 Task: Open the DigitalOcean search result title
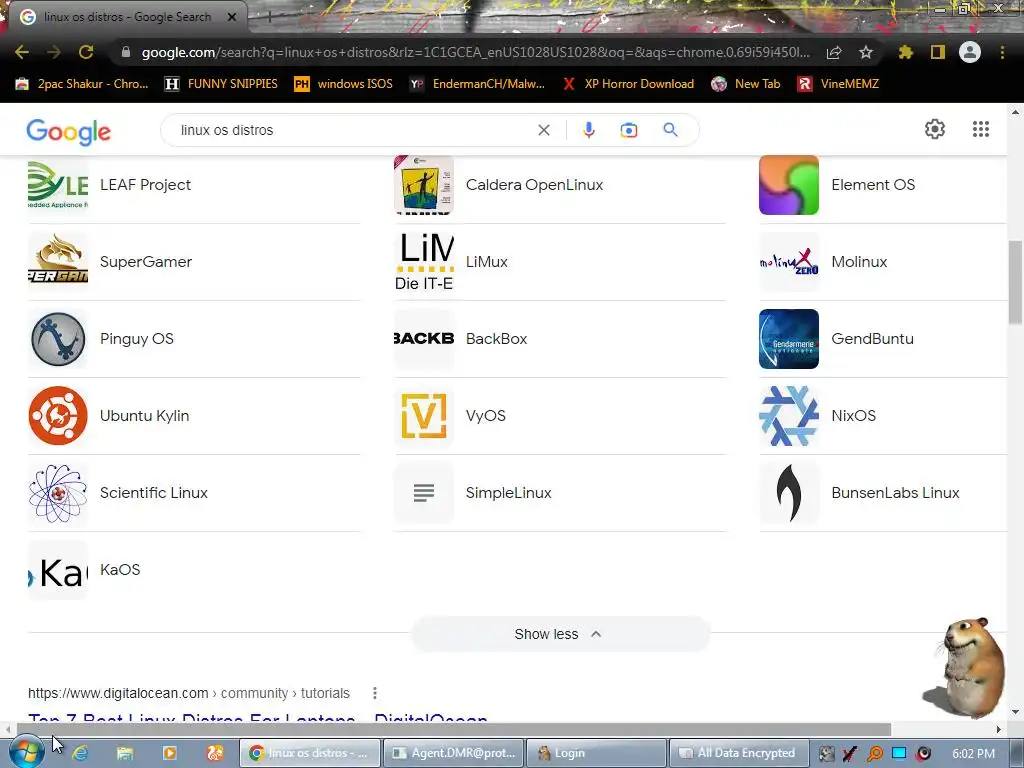(x=257, y=718)
